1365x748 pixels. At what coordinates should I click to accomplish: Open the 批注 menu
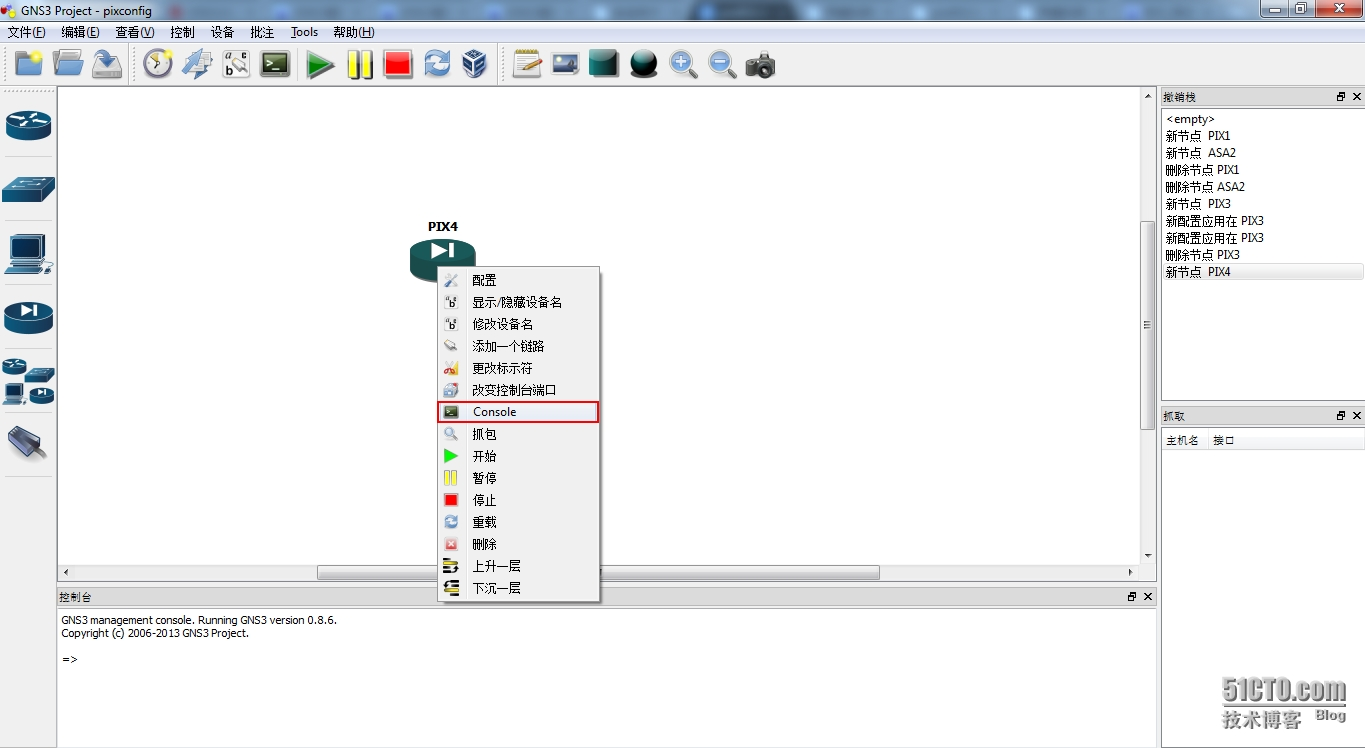(x=262, y=32)
